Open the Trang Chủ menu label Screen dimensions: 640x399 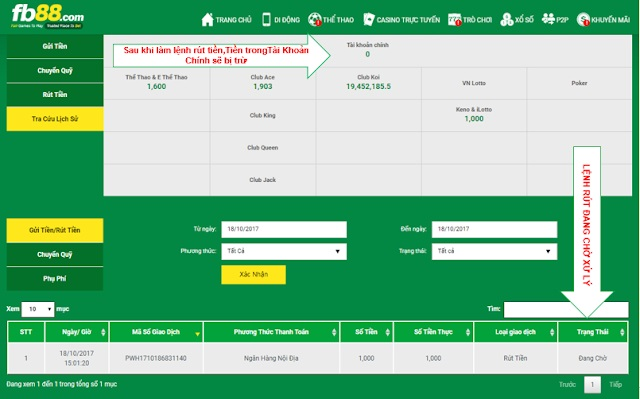[233, 20]
